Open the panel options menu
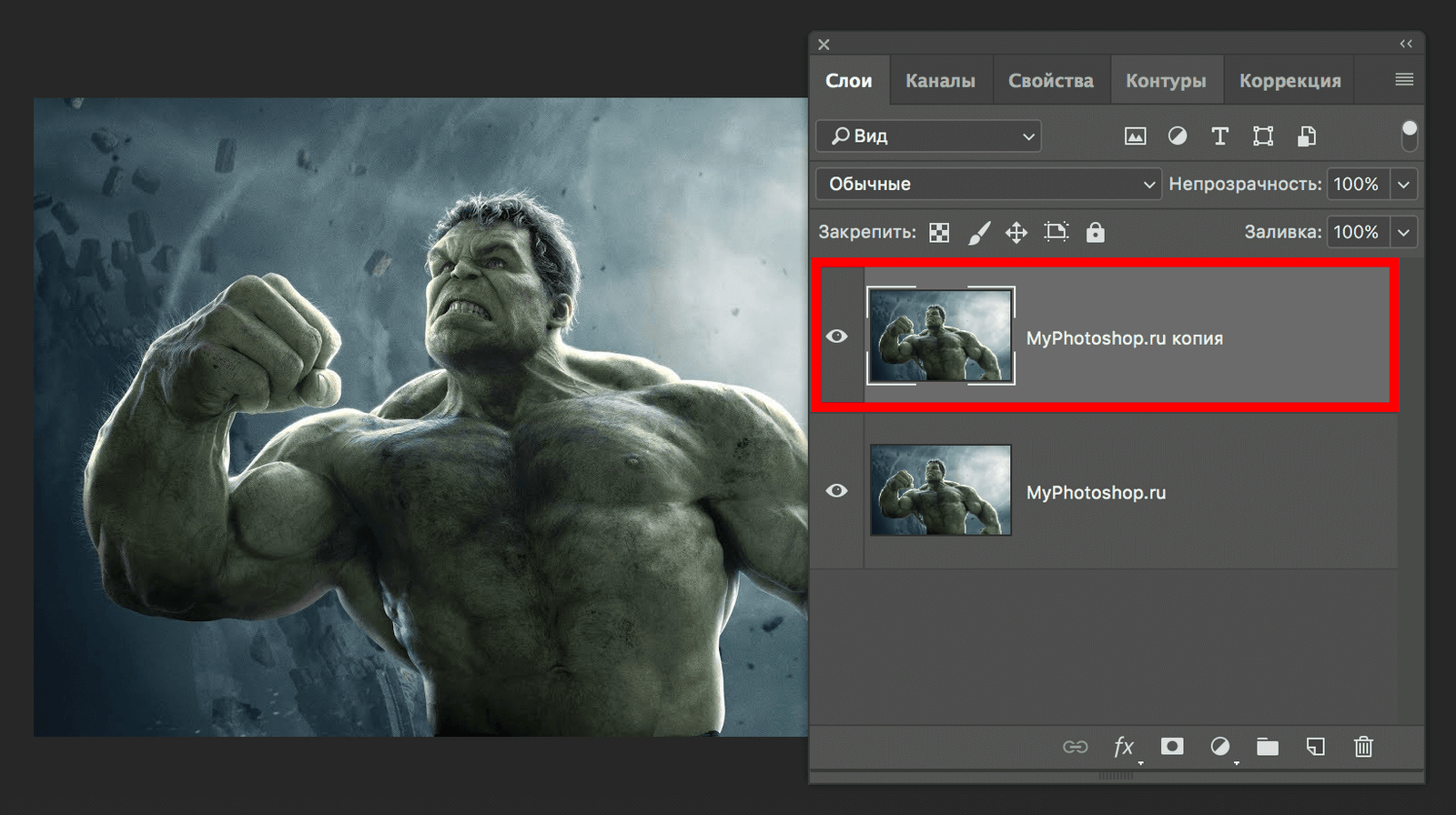Screen dimensions: 1456x815 click(x=1403, y=80)
